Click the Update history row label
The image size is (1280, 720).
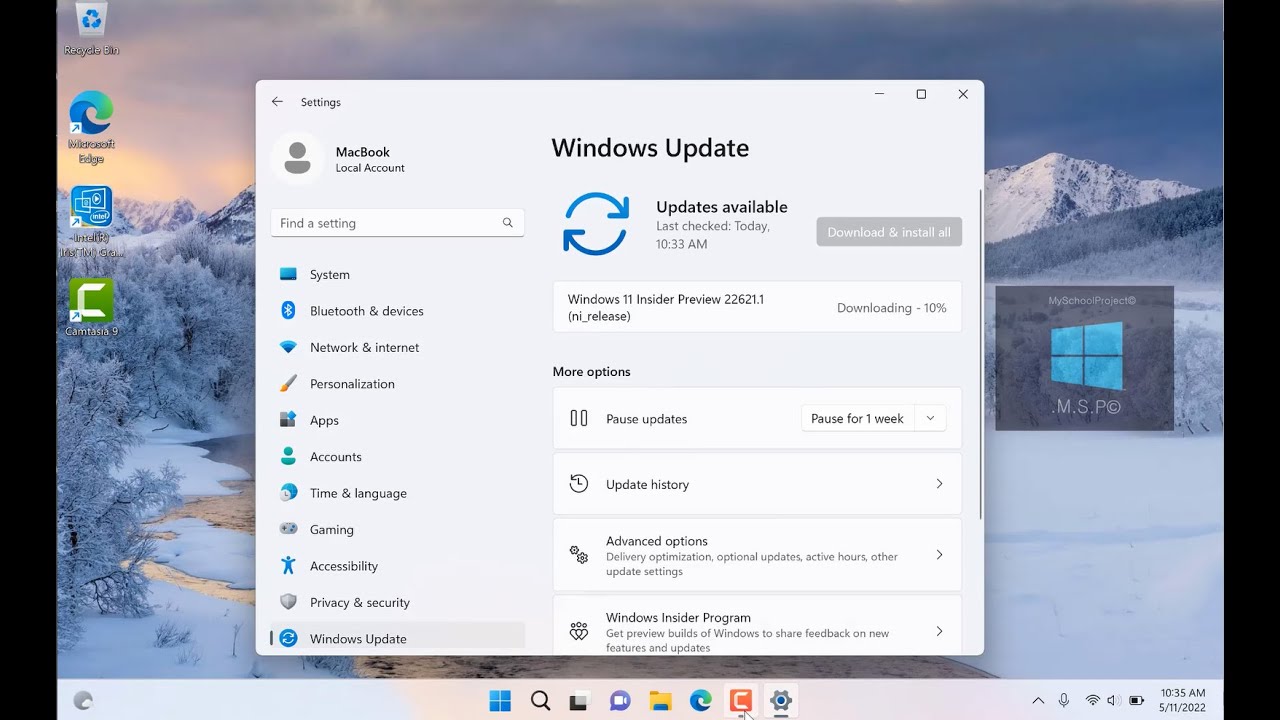(647, 484)
